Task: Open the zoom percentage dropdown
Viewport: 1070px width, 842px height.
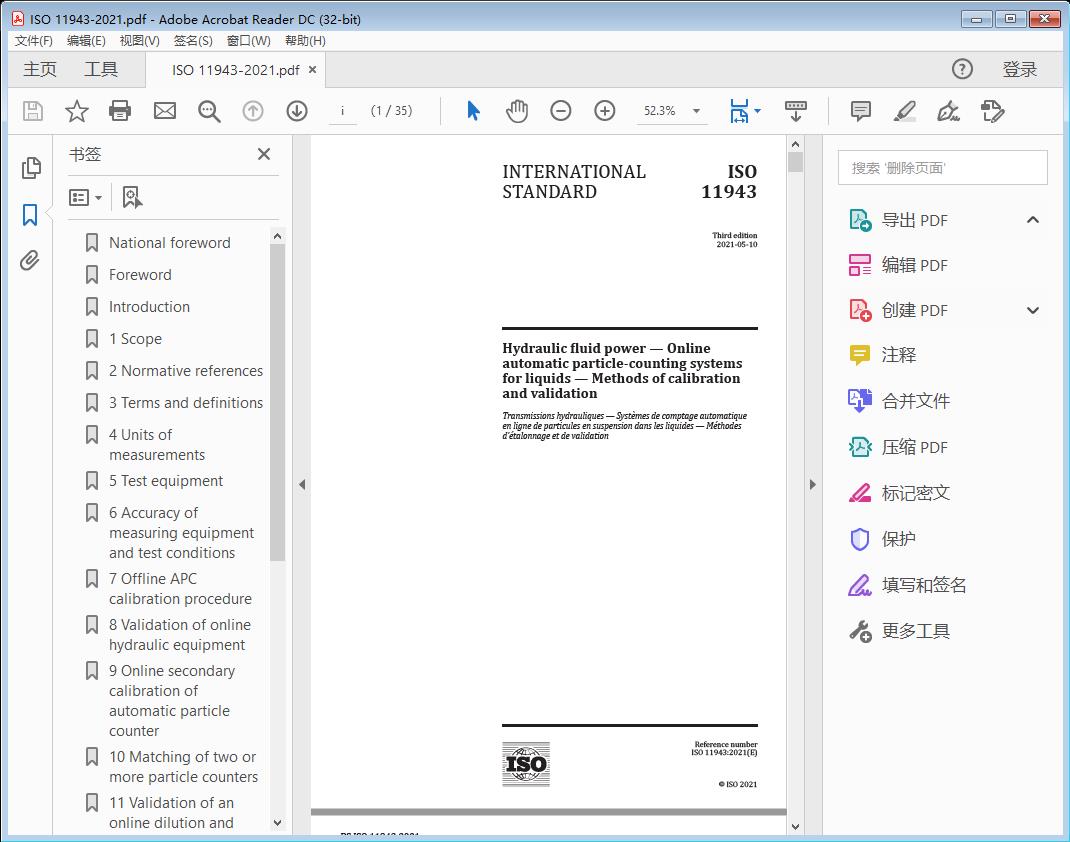Action: click(694, 111)
